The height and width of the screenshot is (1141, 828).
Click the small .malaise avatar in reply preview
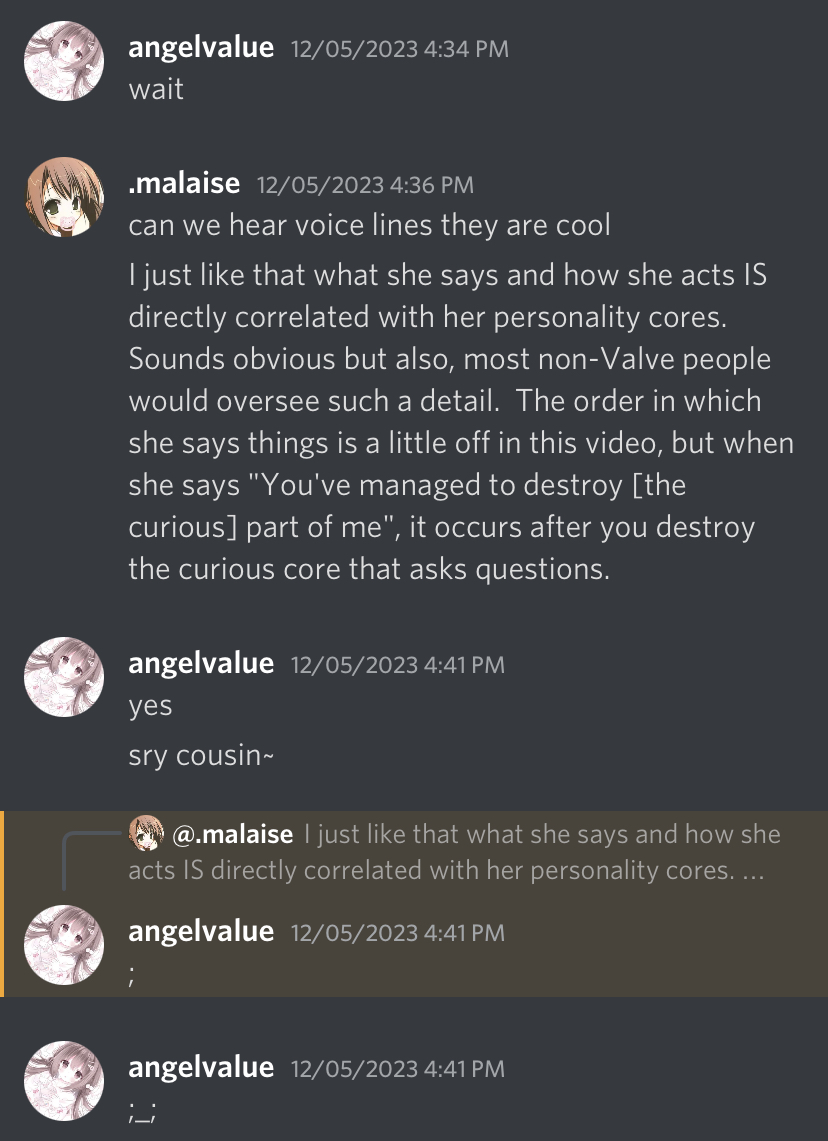146,833
